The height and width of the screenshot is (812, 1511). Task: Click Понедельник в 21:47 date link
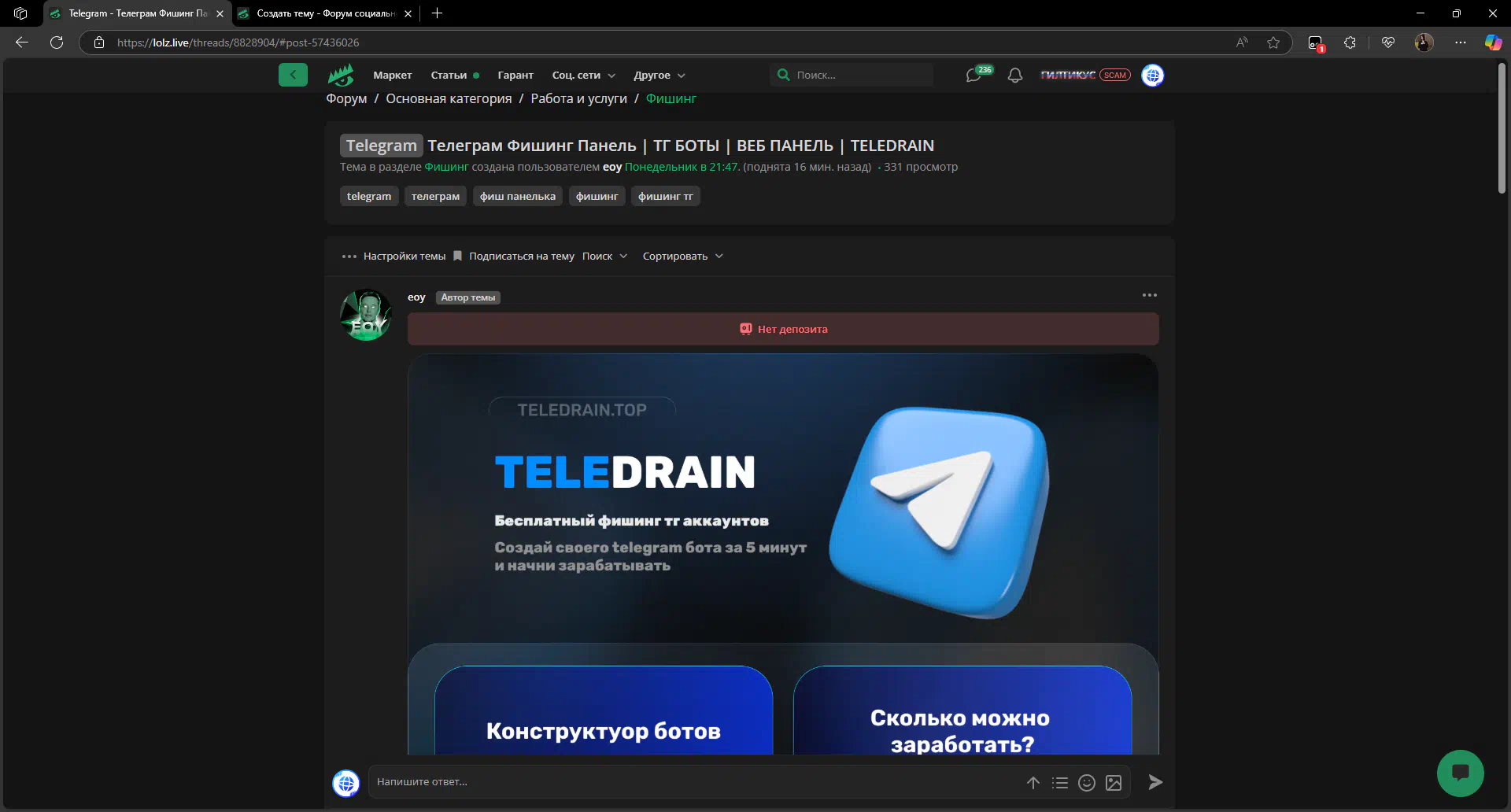682,167
